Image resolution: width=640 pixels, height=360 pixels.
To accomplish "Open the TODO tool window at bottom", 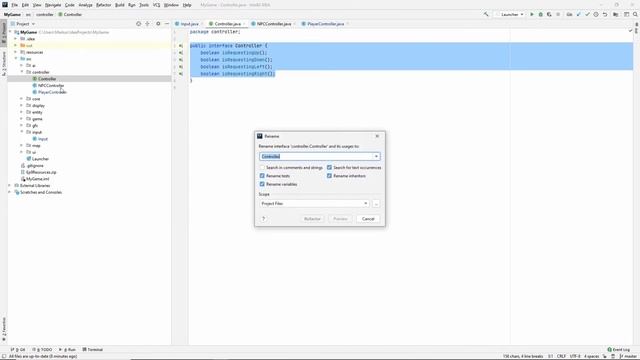I will click(42, 350).
